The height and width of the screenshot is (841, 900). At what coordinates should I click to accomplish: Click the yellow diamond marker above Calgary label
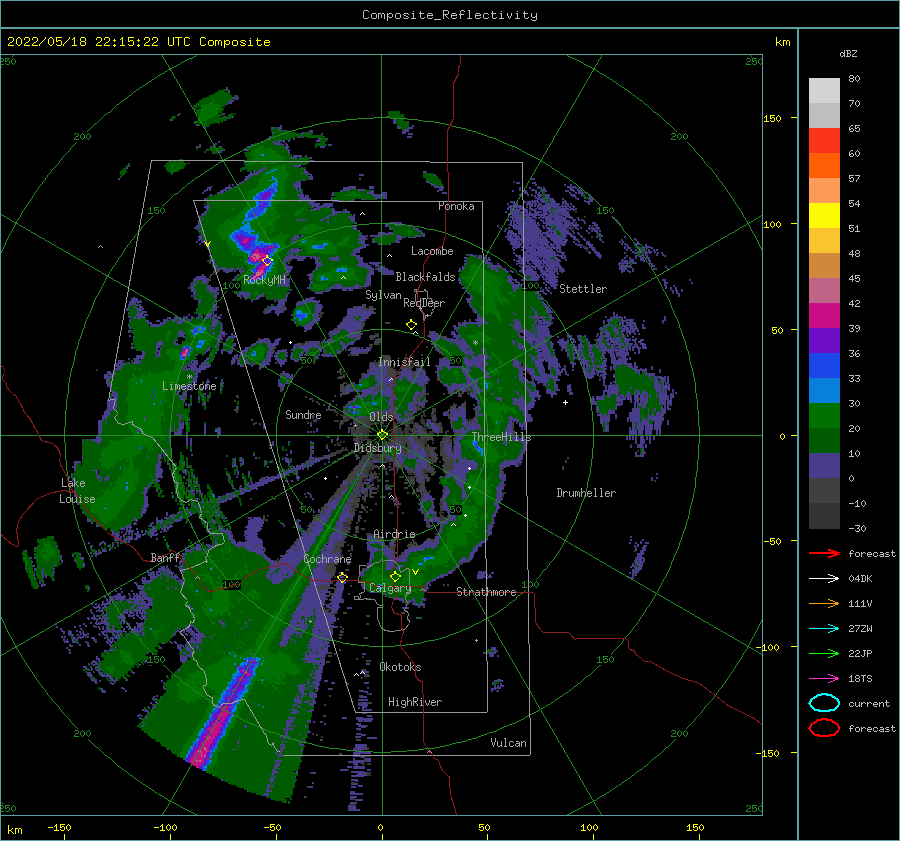pyautogui.click(x=395, y=576)
